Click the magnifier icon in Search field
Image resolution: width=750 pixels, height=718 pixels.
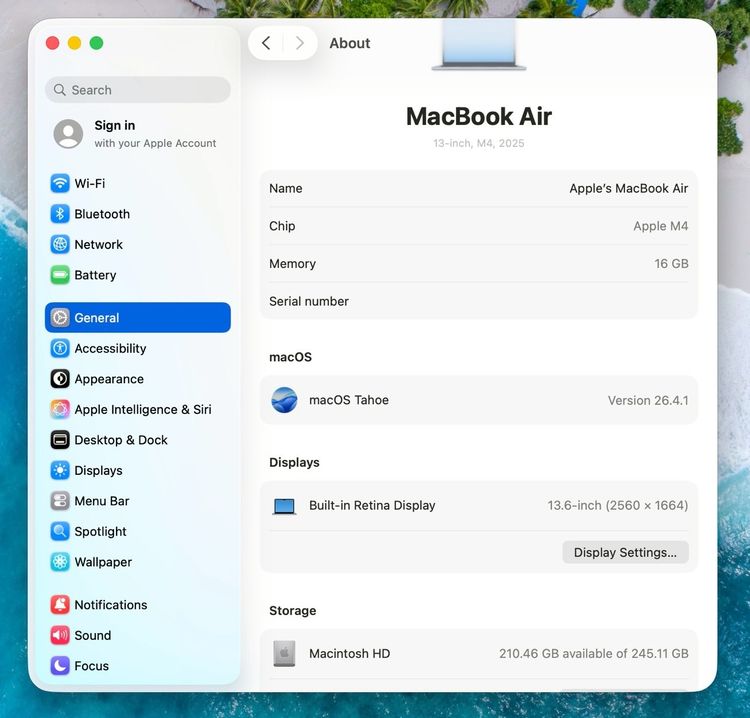coord(59,90)
